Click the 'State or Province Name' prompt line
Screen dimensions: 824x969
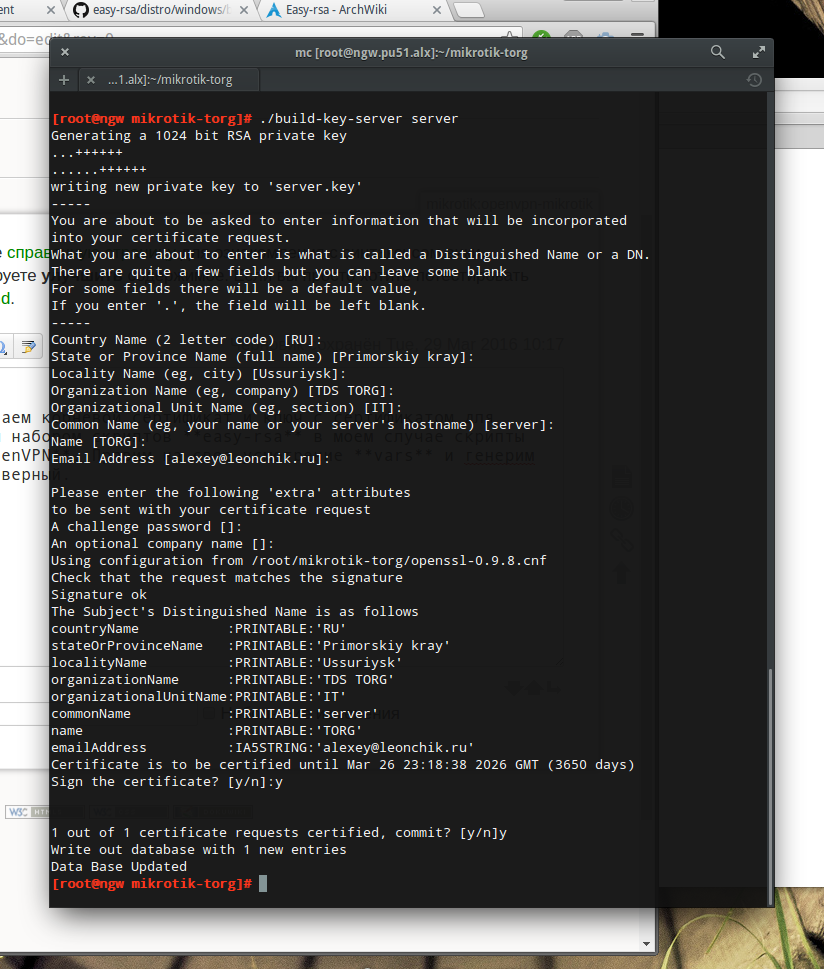tap(263, 357)
